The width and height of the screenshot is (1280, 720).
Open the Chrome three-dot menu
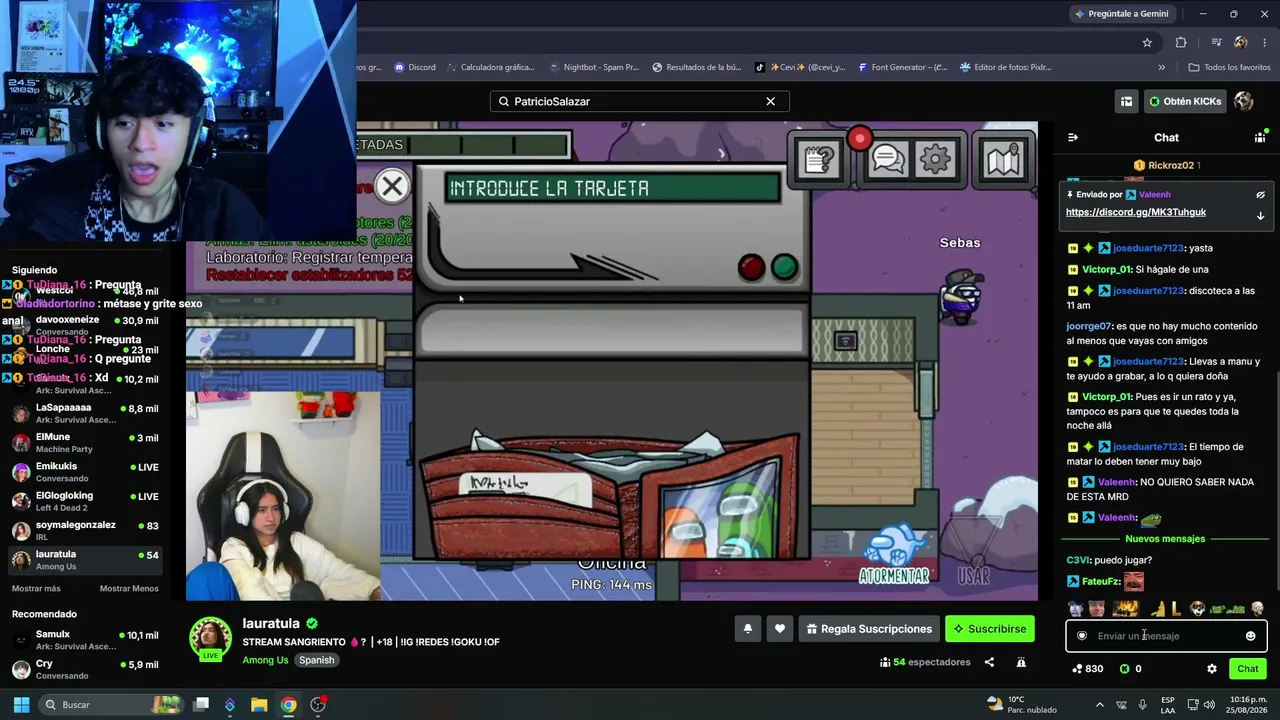pyautogui.click(x=1265, y=43)
